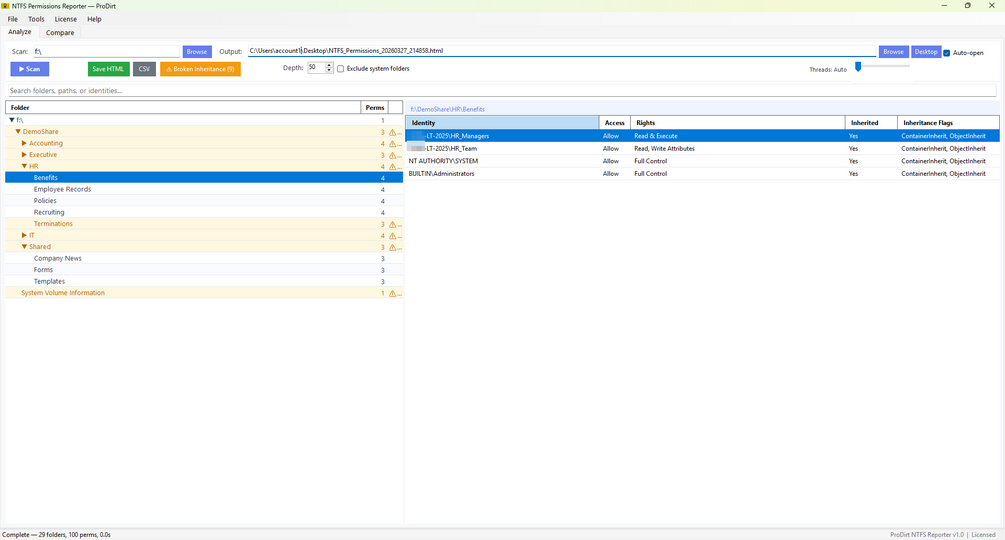Screen dimensions: 1005x540
Task: Expand the IT folder node
Action: pos(24,235)
